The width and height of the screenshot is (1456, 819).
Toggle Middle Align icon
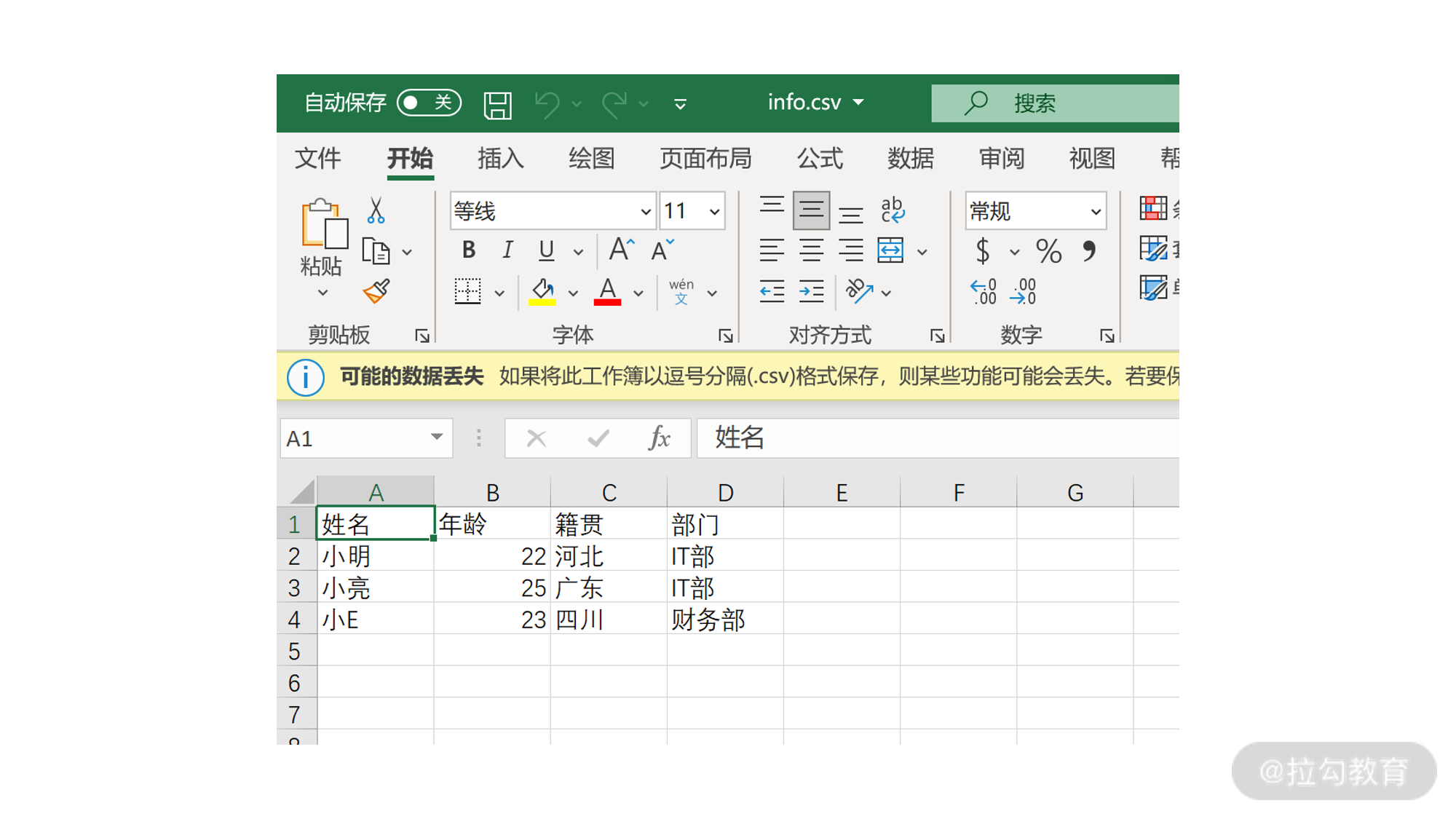coord(811,210)
